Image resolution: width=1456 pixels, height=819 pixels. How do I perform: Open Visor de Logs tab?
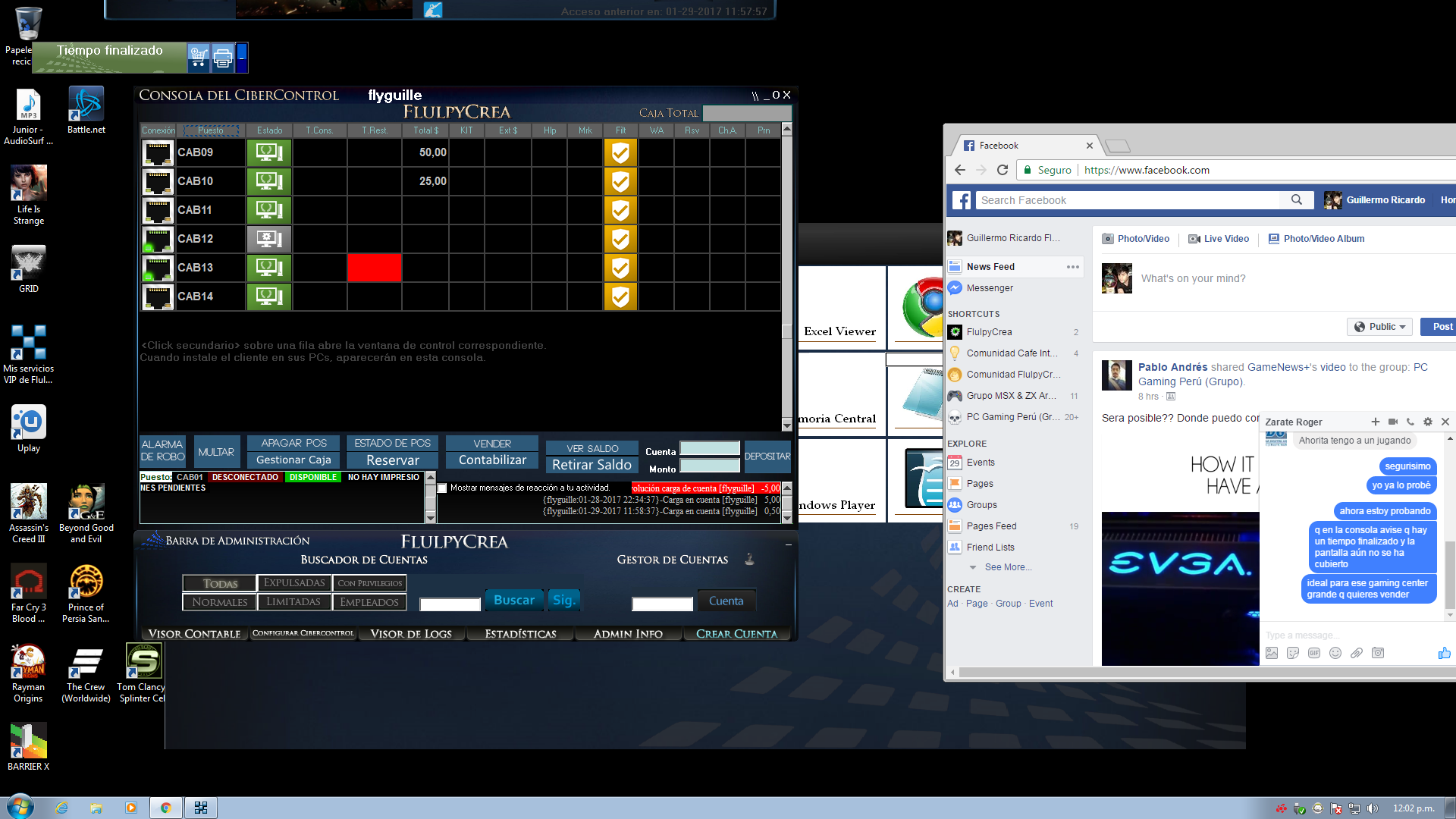411,634
